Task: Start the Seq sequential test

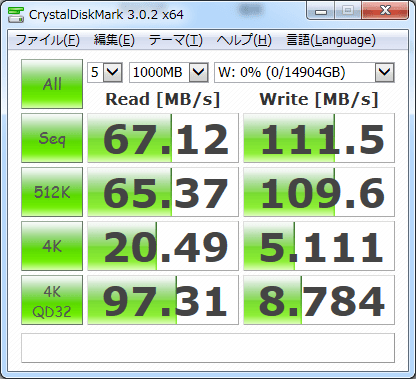Action: point(52,138)
